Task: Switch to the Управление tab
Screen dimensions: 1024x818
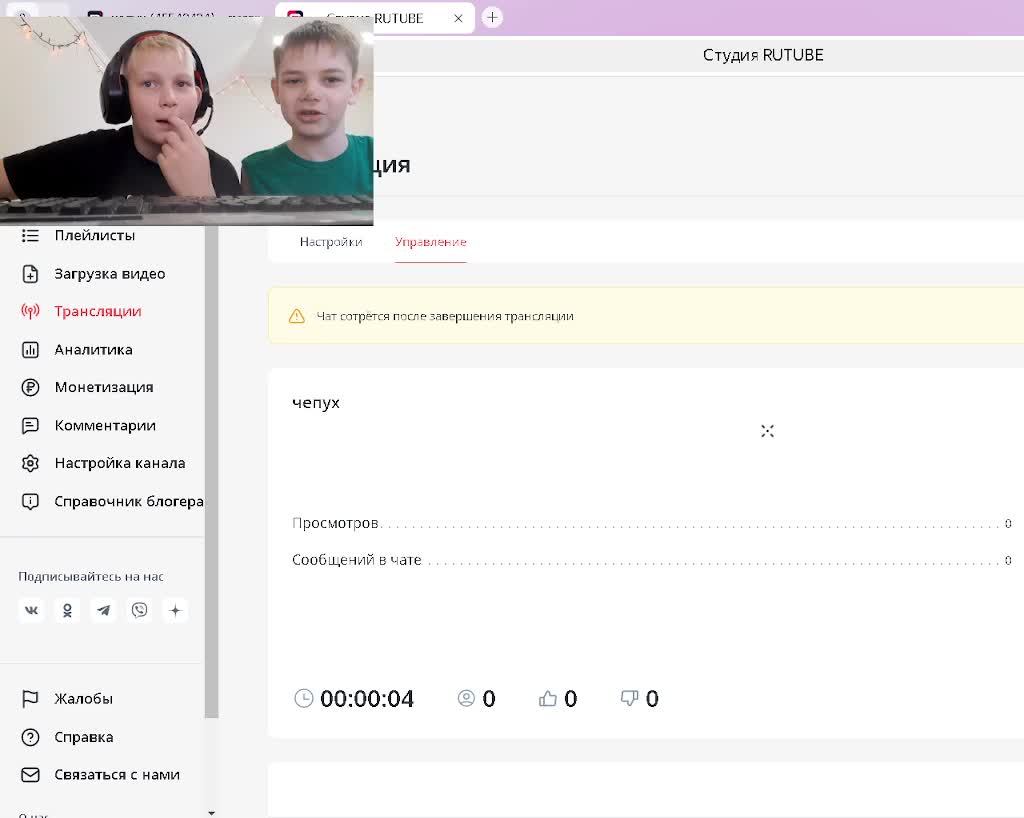Action: coord(430,242)
